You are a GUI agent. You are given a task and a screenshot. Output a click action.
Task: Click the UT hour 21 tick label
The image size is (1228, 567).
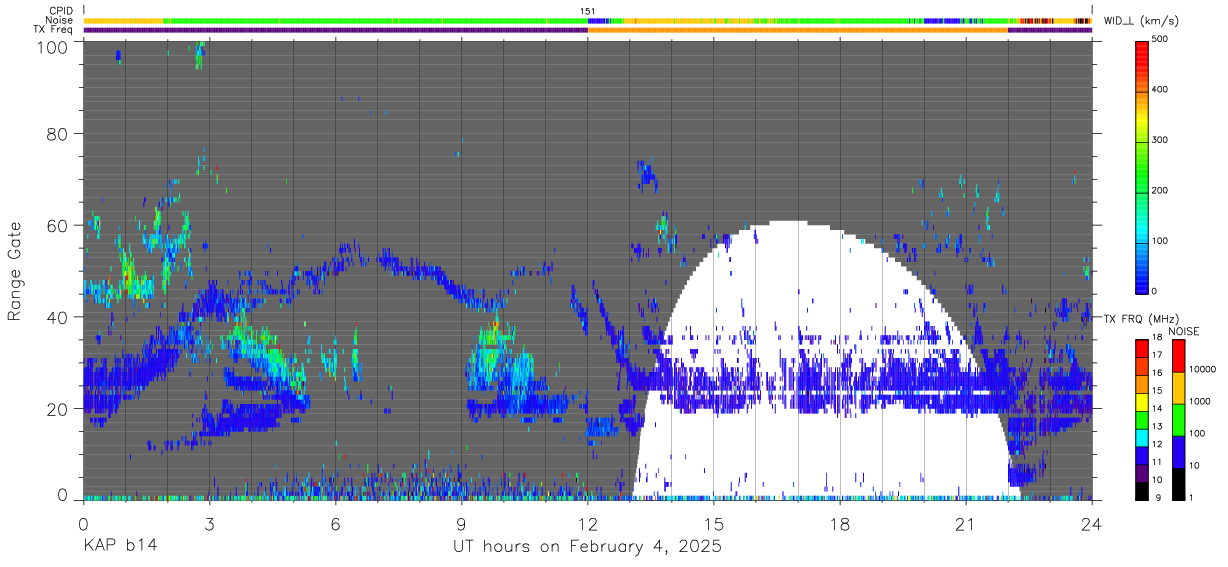(x=966, y=523)
